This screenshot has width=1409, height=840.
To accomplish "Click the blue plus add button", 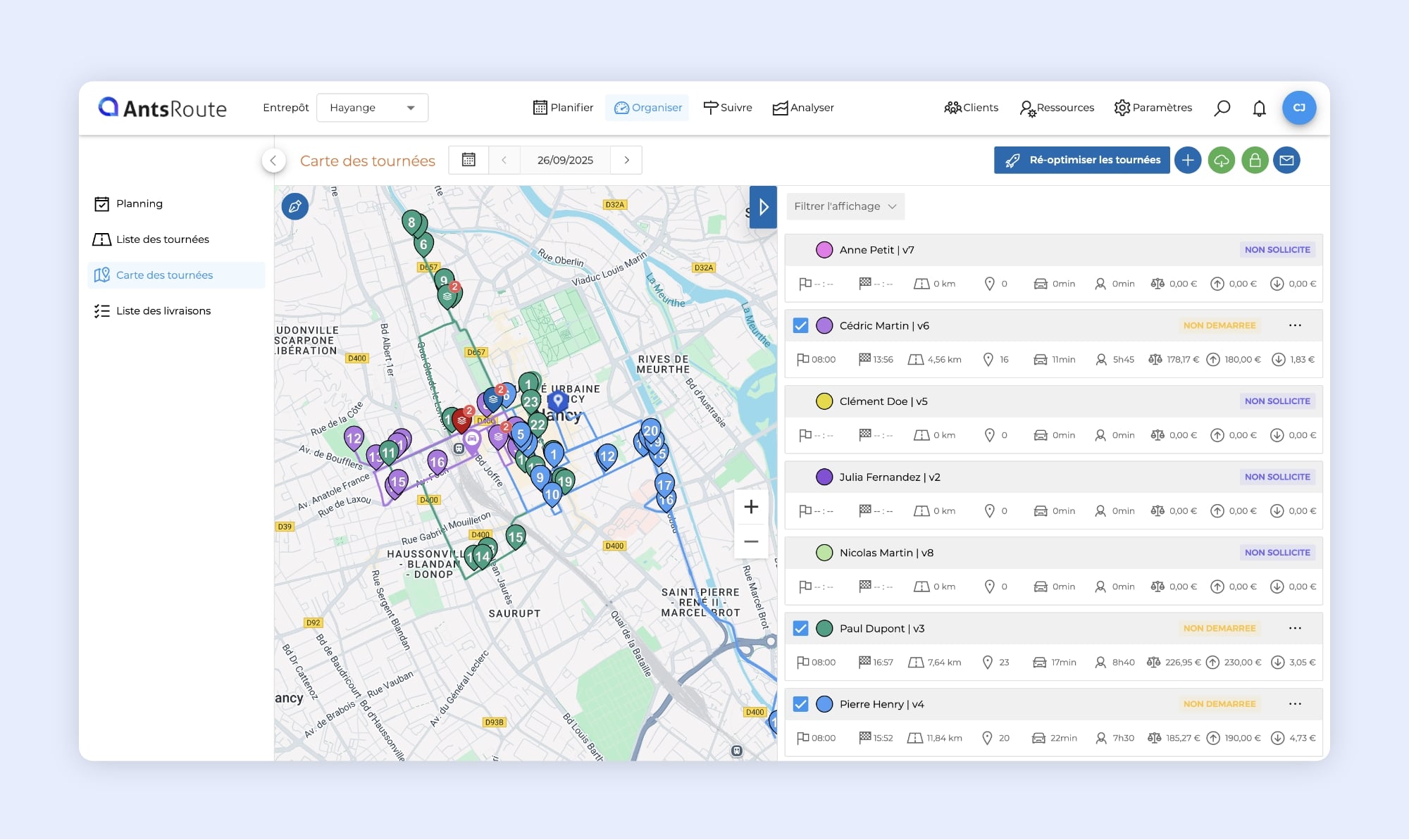I will click(1188, 161).
